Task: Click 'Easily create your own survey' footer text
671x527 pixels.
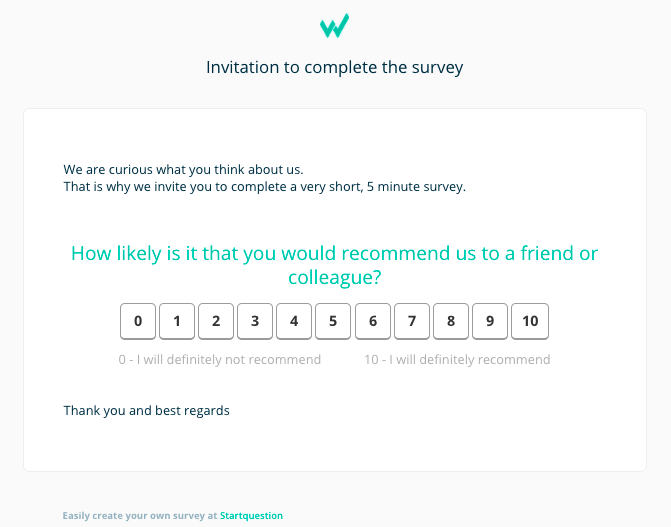Action: [x=140, y=515]
